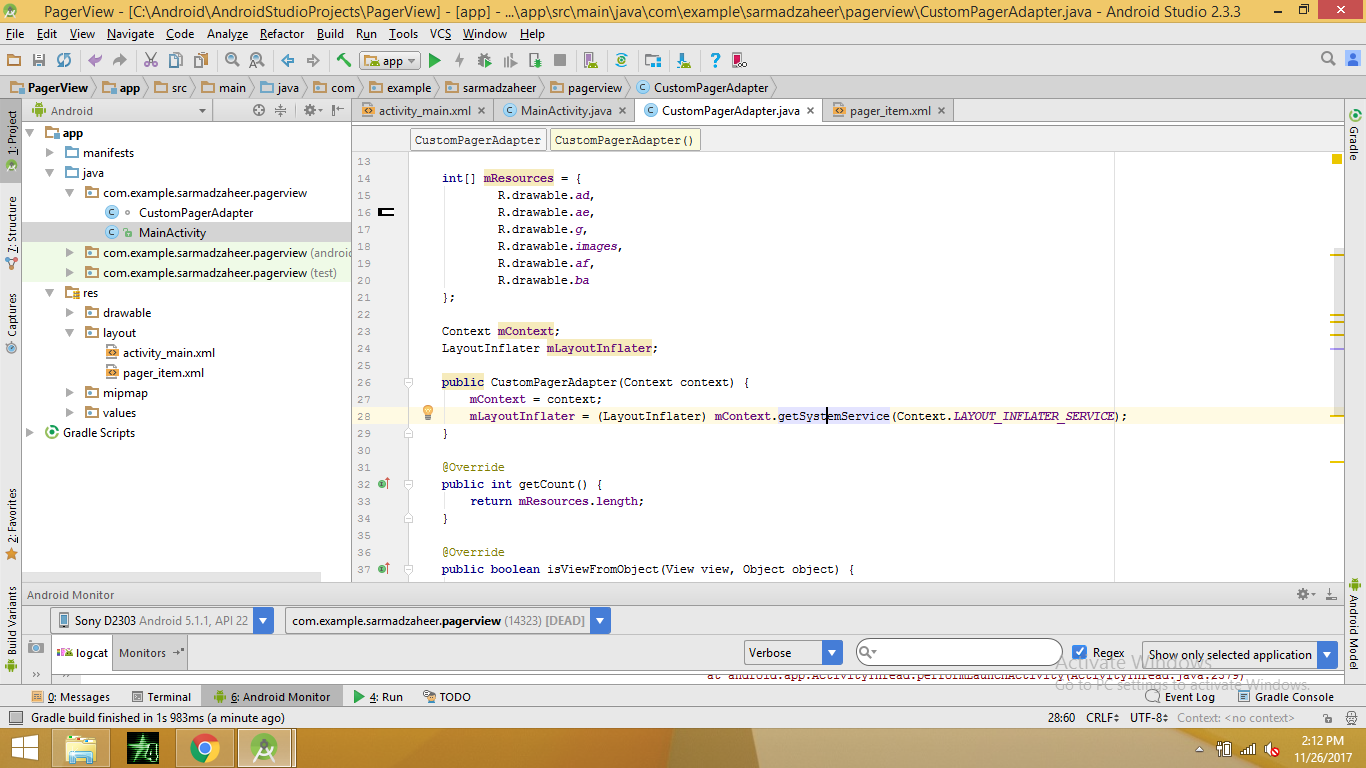This screenshot has width=1366, height=768.
Task: Open the Terminal tool window
Action: [x=160, y=697]
